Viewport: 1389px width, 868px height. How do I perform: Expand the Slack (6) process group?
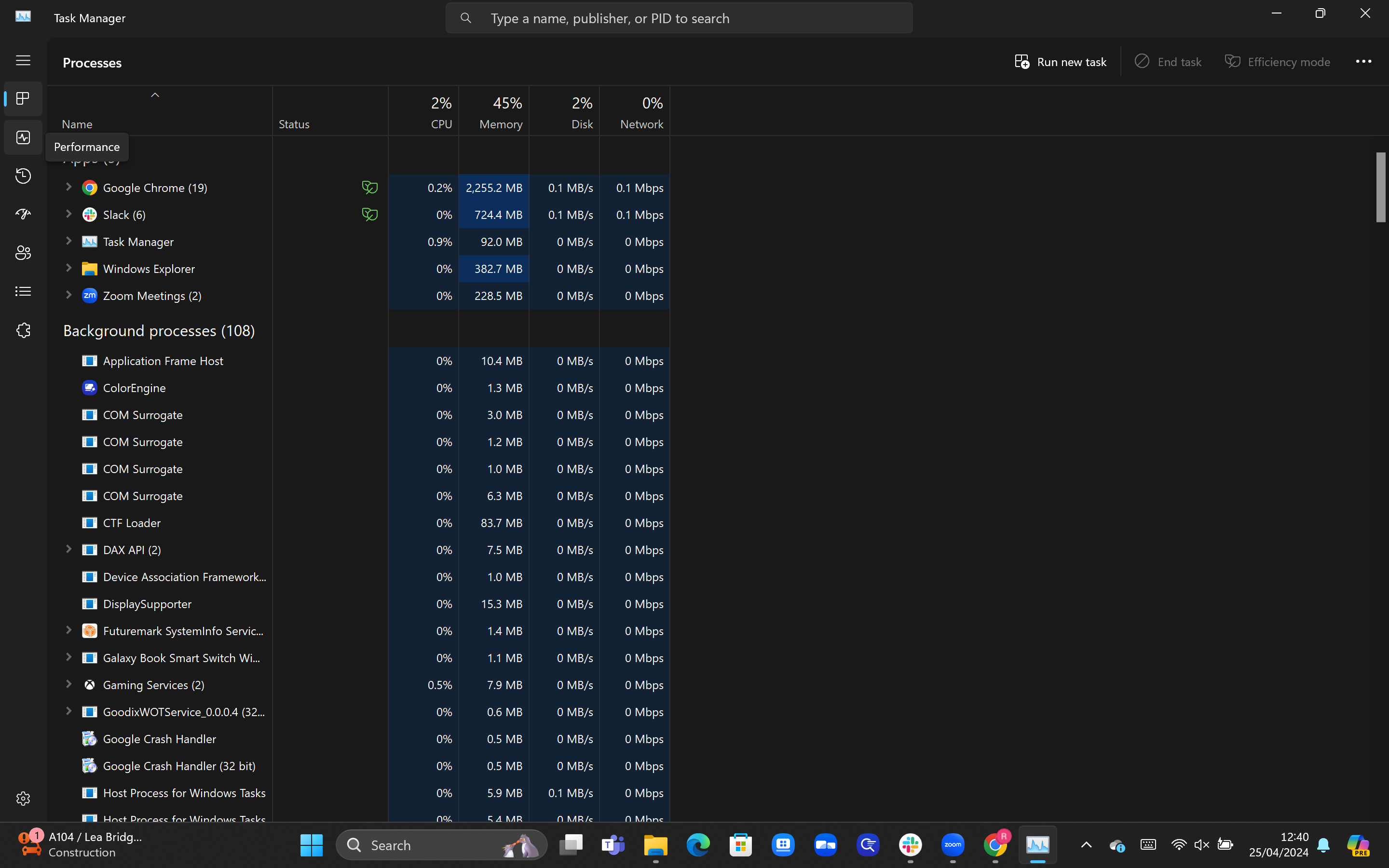click(x=68, y=214)
